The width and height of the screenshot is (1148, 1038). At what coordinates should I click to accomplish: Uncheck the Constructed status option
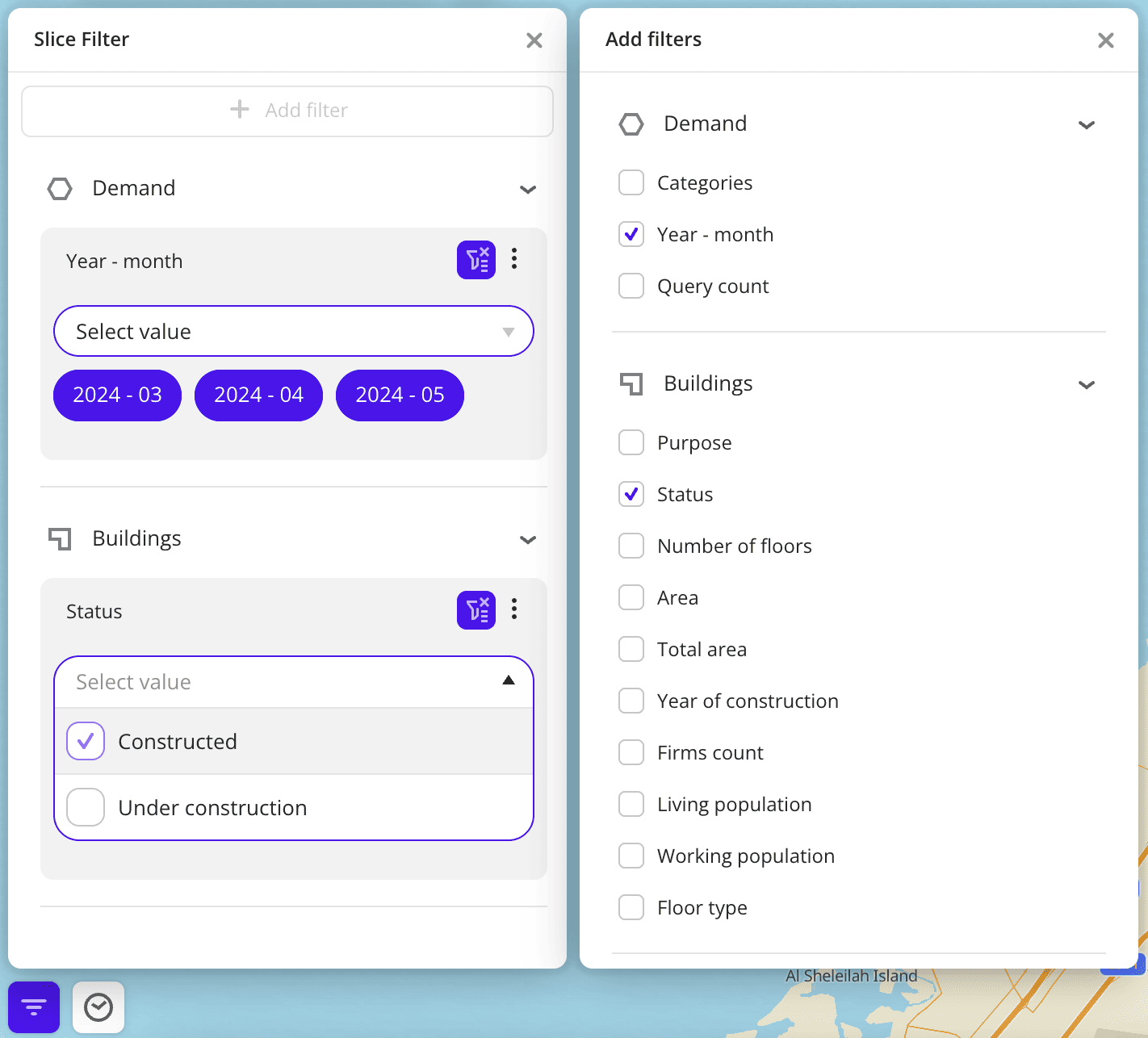click(85, 741)
